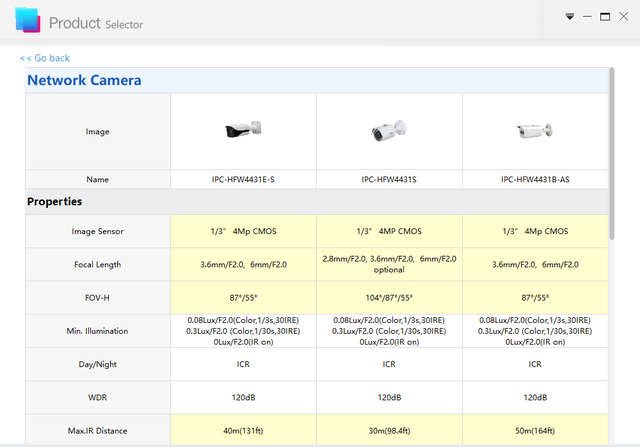Viewport: 640px width, 447px height.
Task: Click the Product Selector logo icon
Action: point(27,19)
